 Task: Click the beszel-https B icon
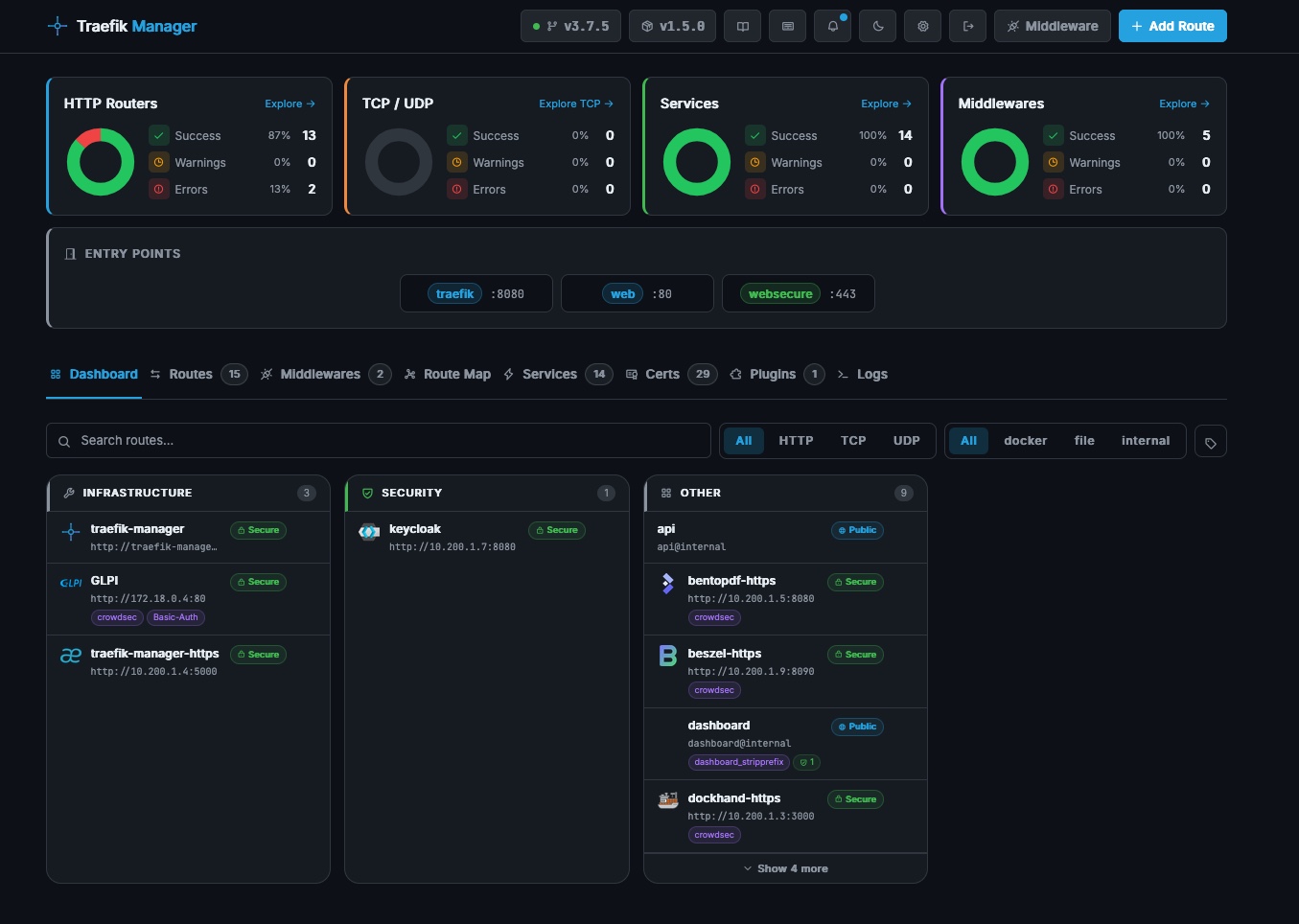(668, 656)
